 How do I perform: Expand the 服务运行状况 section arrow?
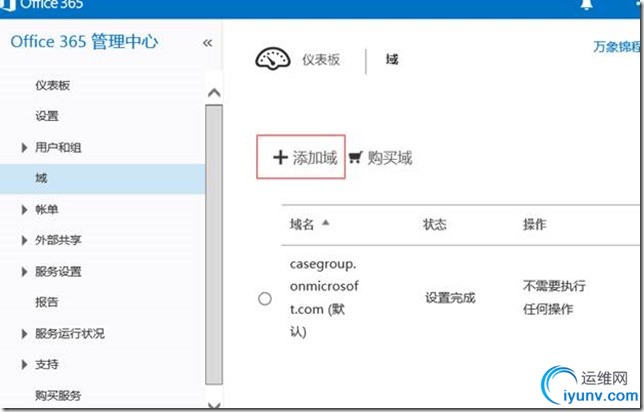click(24, 334)
